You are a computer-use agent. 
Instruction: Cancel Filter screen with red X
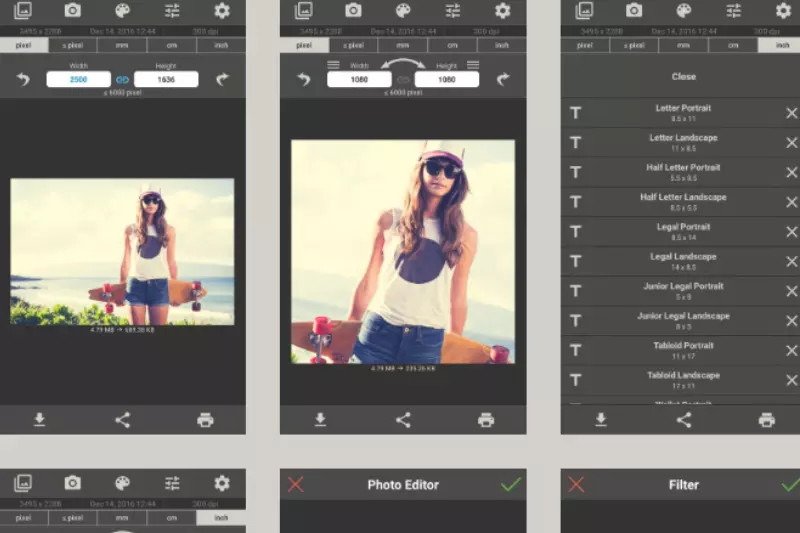[576, 484]
